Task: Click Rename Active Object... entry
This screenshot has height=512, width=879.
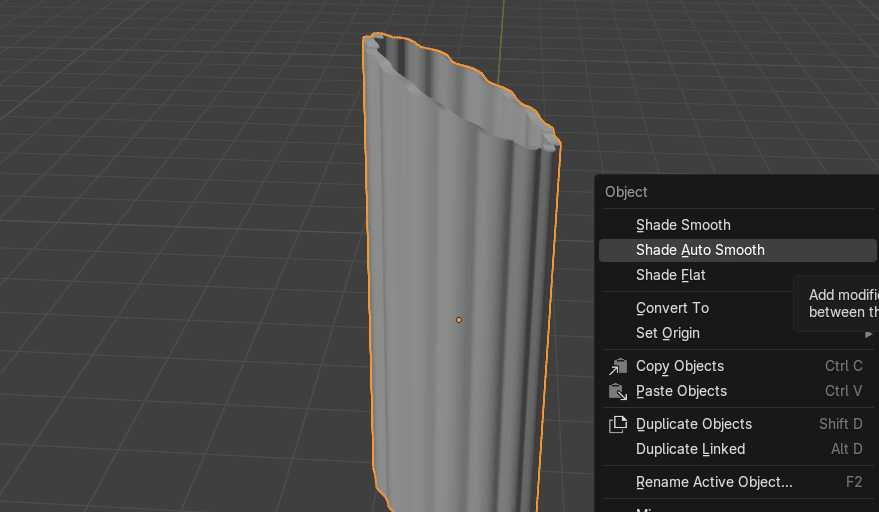Action: [x=714, y=482]
